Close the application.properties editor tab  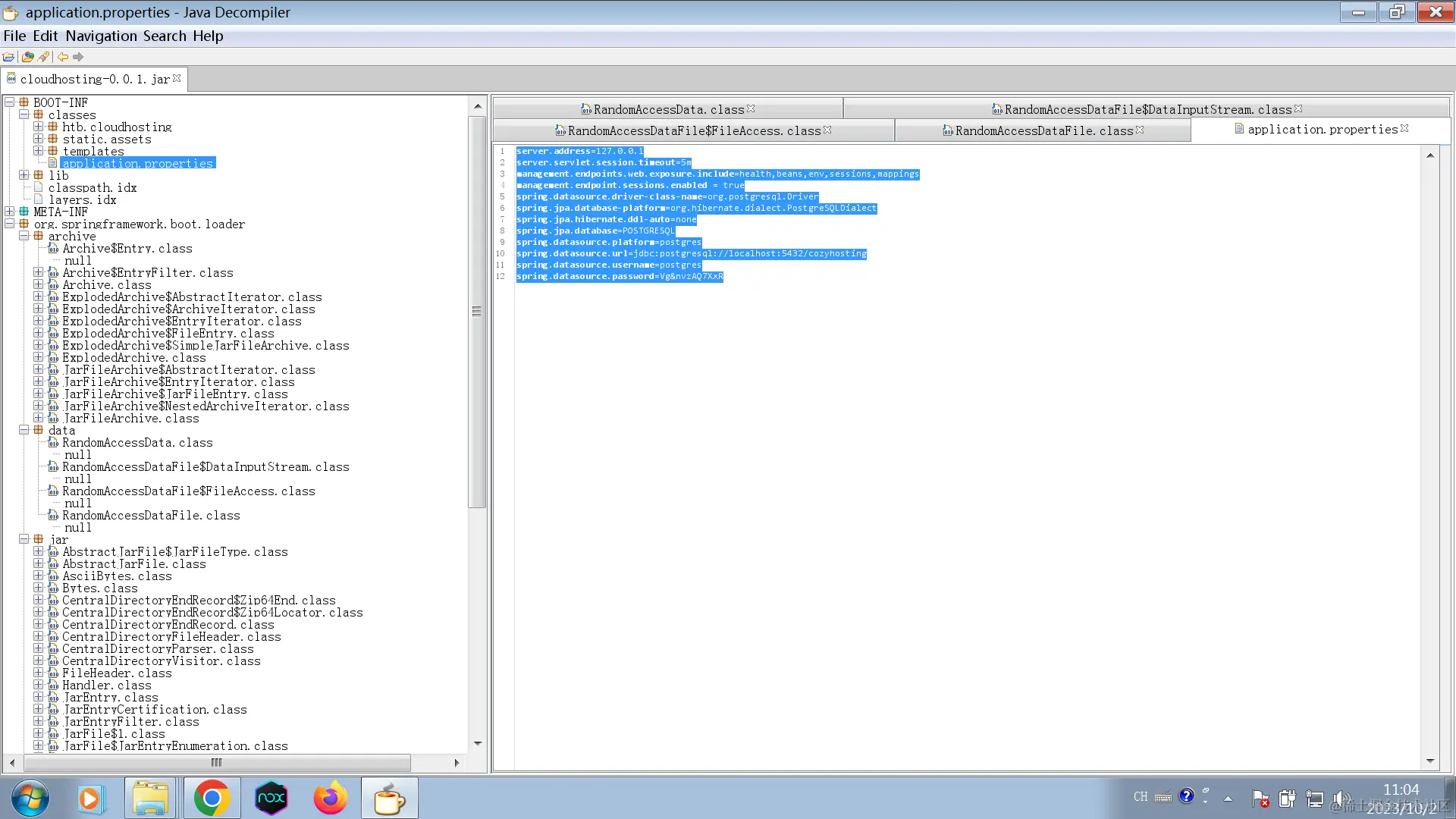(1404, 129)
